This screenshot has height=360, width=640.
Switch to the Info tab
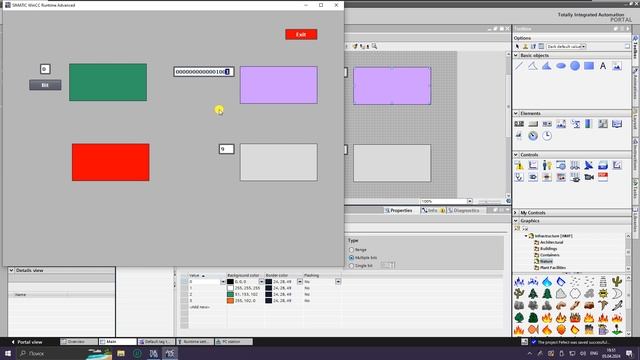click(x=433, y=210)
